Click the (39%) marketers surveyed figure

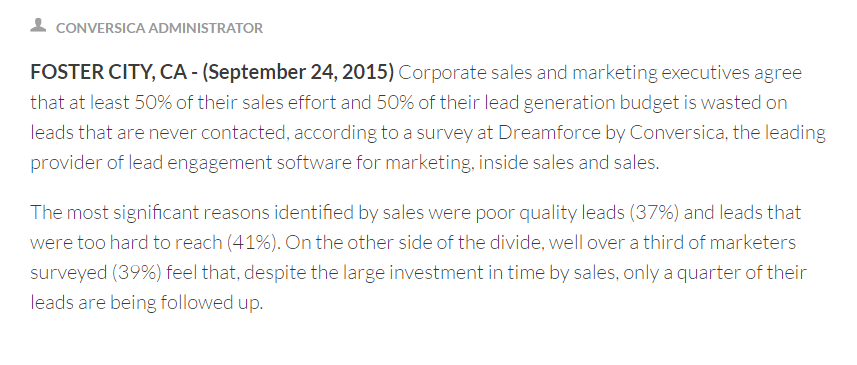[x=137, y=272]
